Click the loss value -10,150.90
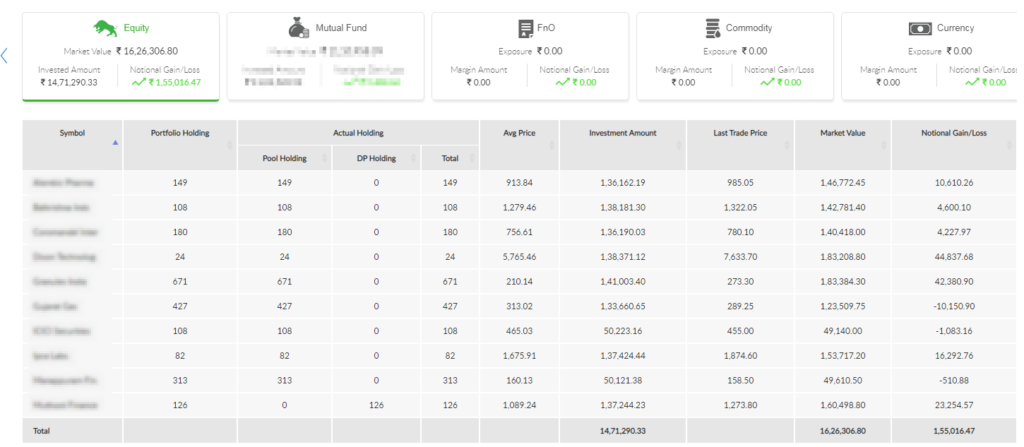This screenshot has width=1024, height=447. coord(954,306)
